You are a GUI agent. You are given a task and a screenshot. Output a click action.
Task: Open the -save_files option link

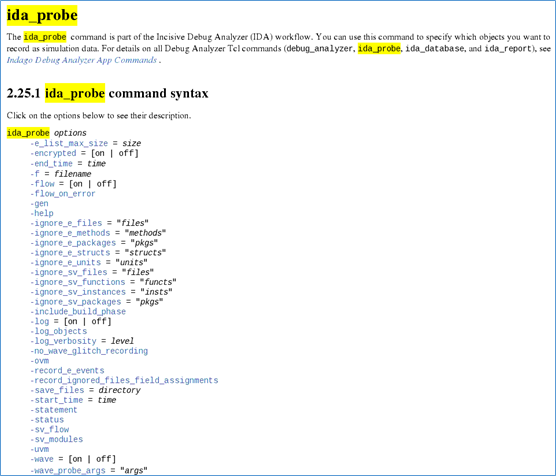pos(57,390)
